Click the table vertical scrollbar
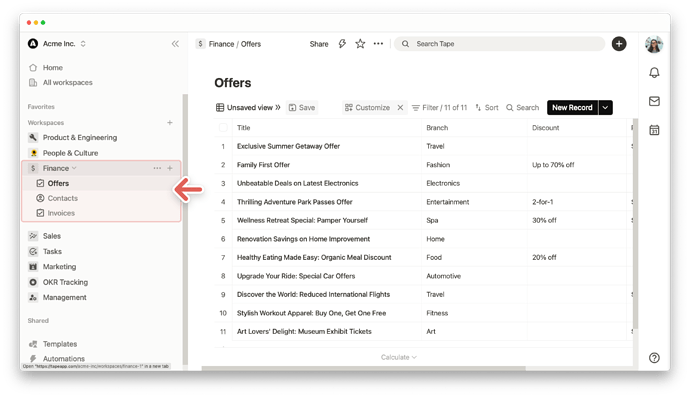Screen dimensions: 690x396 635,224
